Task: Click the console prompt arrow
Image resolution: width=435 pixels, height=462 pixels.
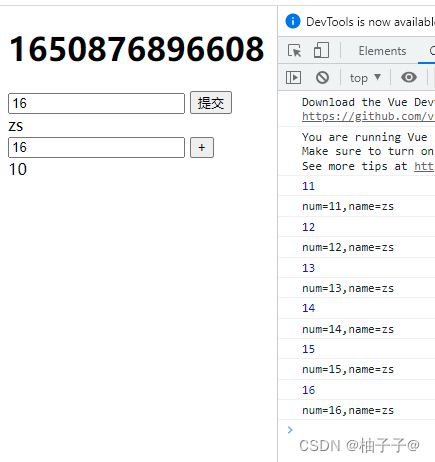Action: 290,430
